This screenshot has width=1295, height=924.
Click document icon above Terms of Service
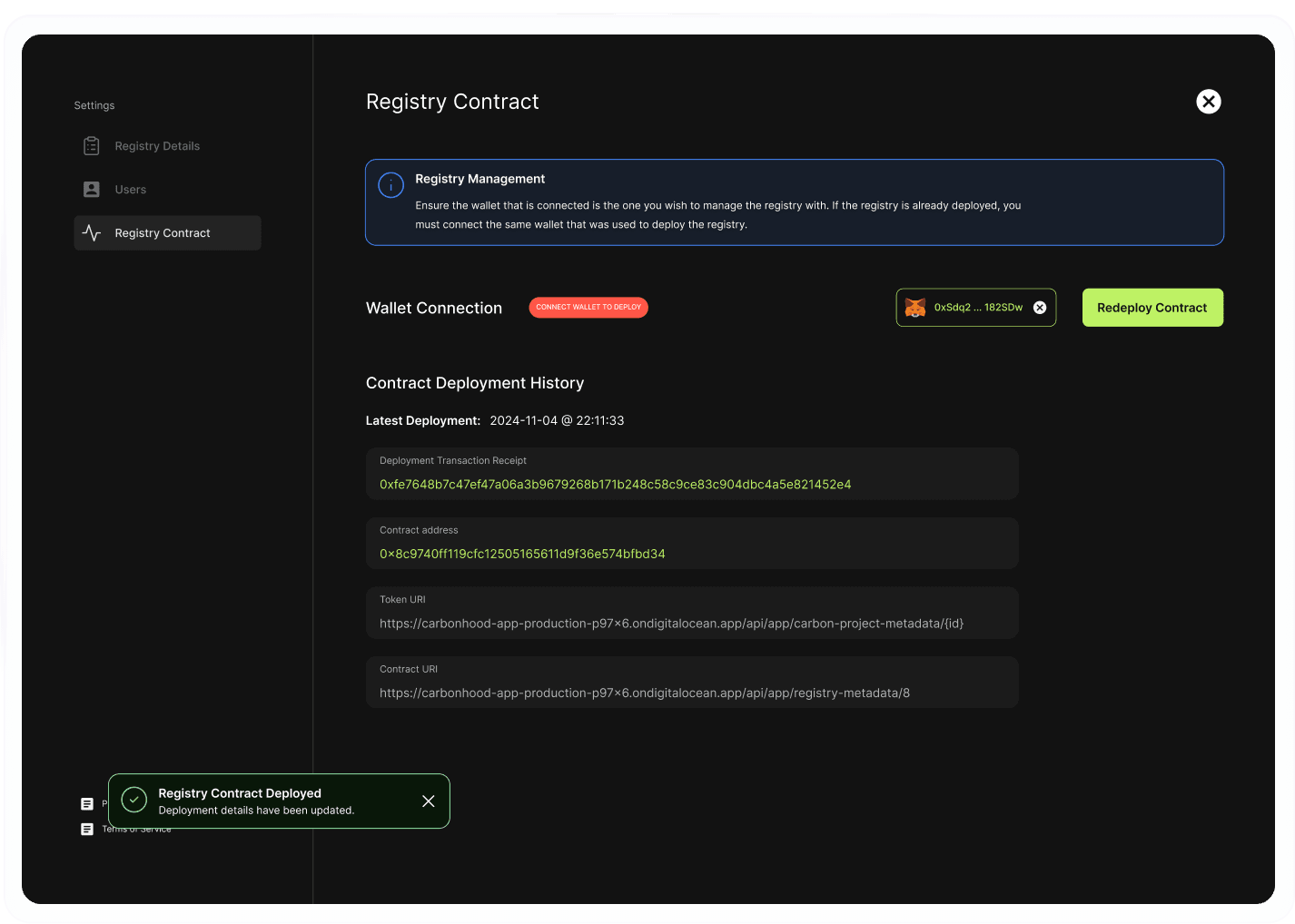pos(87,804)
